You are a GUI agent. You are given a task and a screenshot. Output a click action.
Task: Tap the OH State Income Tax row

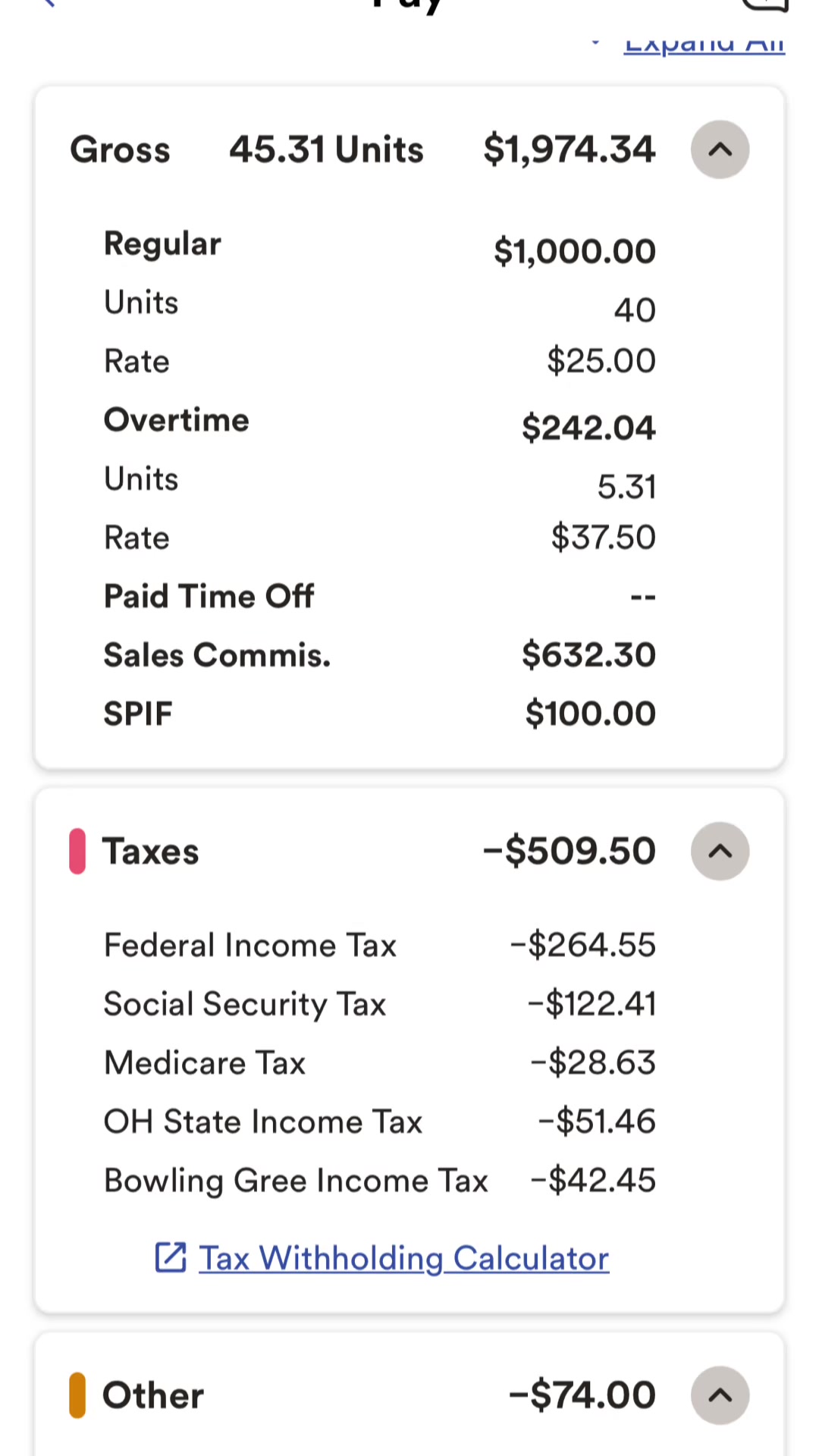(x=379, y=1122)
